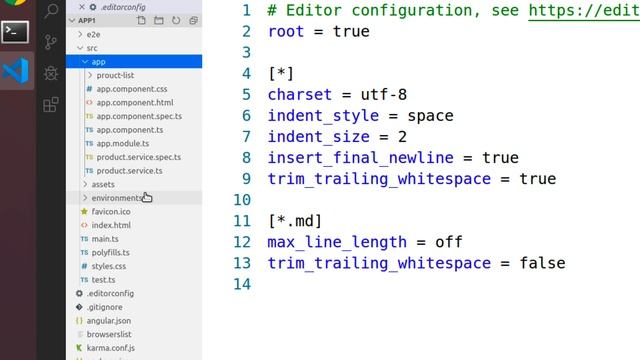Open favicon.ico file
640x360 pixels.
click(111, 211)
